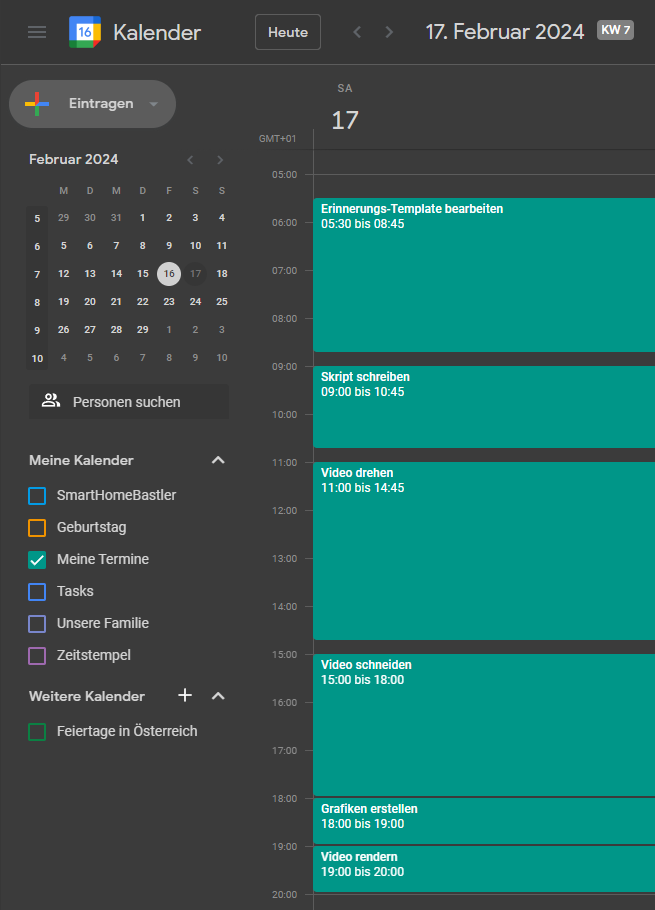655x910 pixels.
Task: Enable the Unsere Familie calendar checkbox
Action: tap(37, 623)
